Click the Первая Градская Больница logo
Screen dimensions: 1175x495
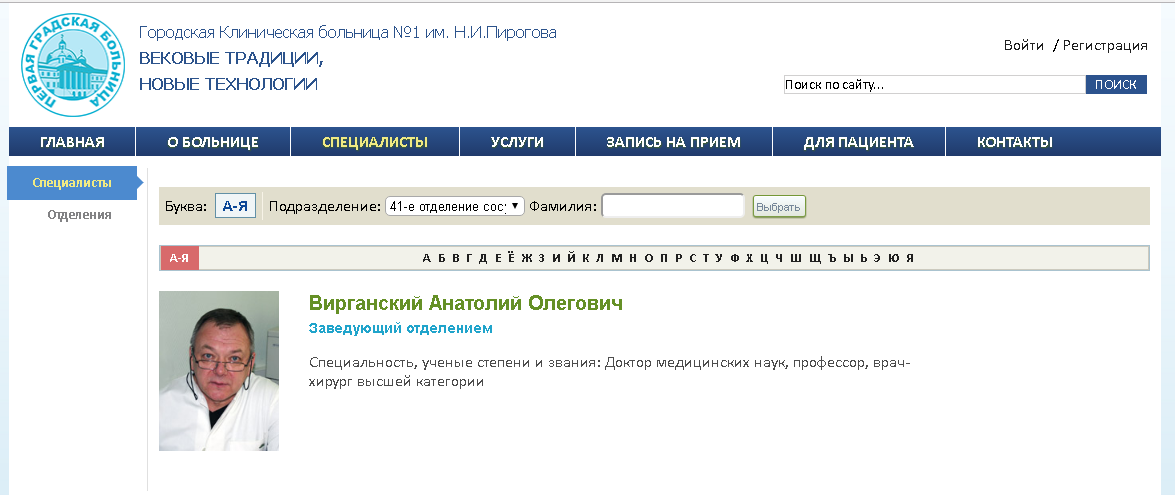point(74,65)
